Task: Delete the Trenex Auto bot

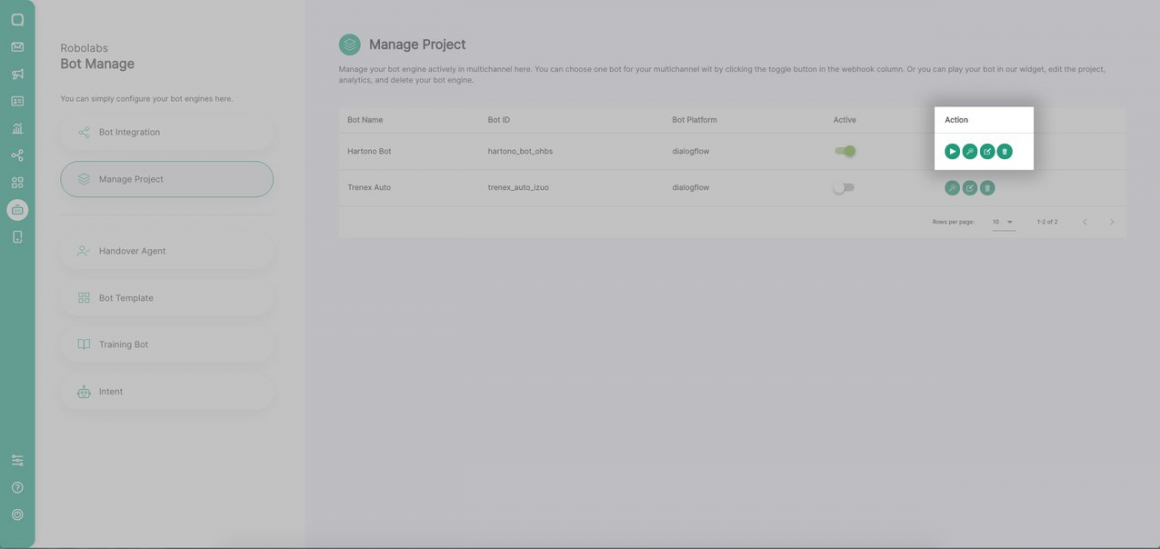Action: (987, 188)
